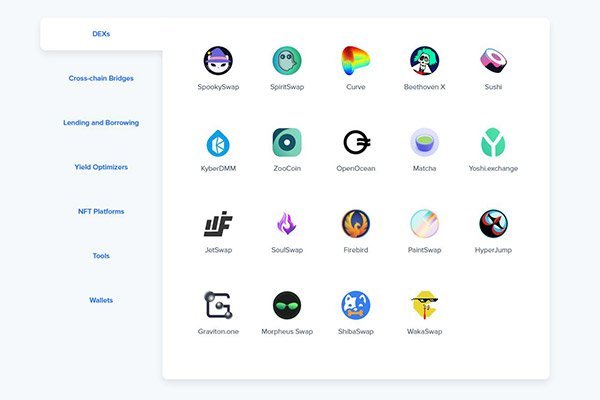
Task: Click the HyperJump label
Action: click(493, 250)
